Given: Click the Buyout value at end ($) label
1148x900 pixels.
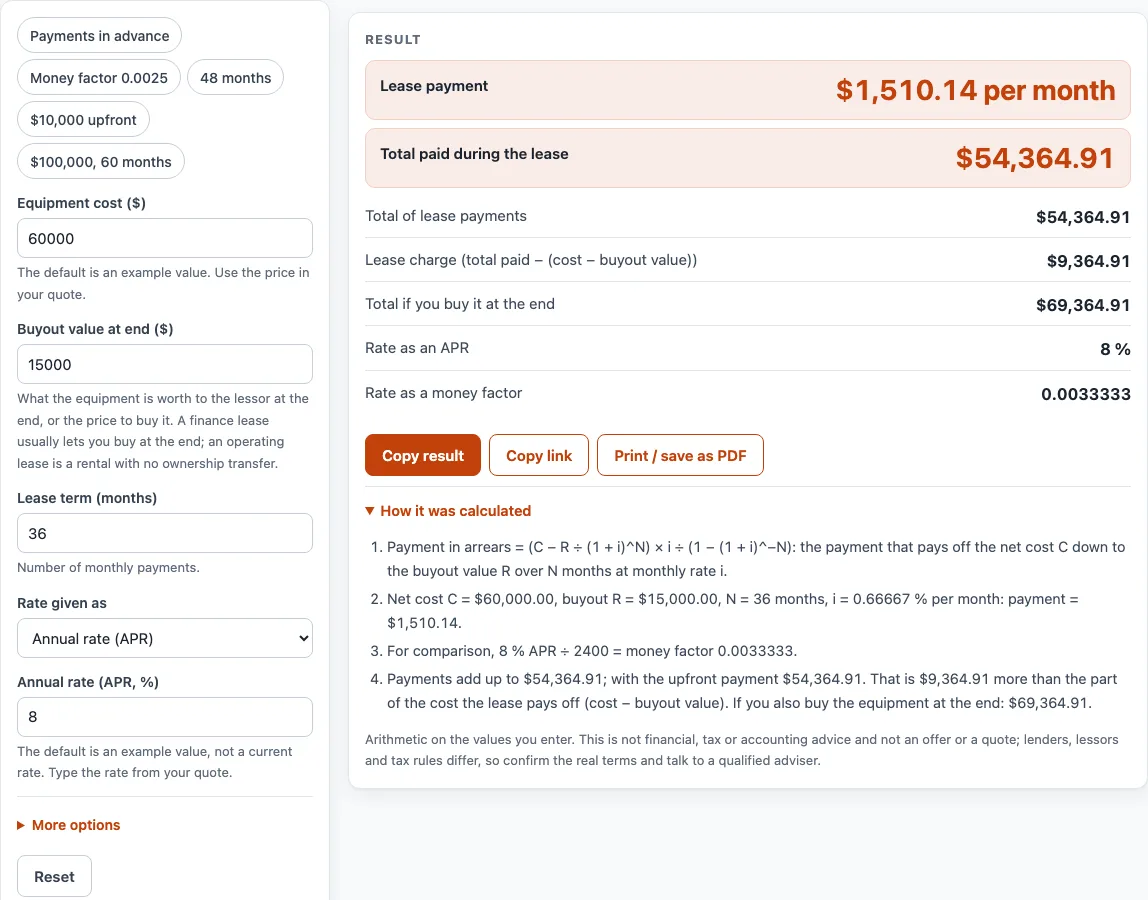Looking at the screenshot, I should tap(95, 329).
